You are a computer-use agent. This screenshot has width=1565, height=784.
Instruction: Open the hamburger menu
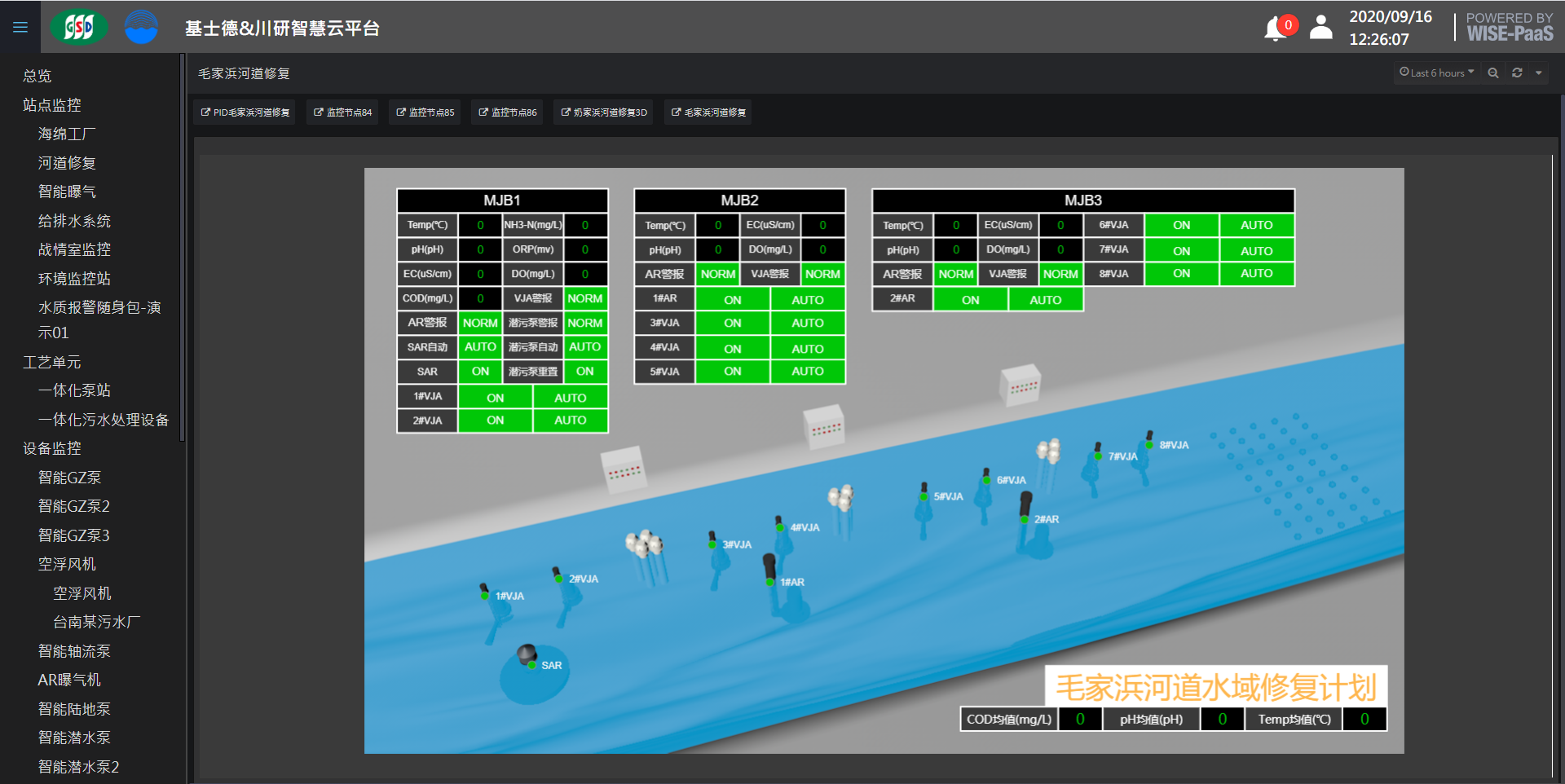point(20,28)
